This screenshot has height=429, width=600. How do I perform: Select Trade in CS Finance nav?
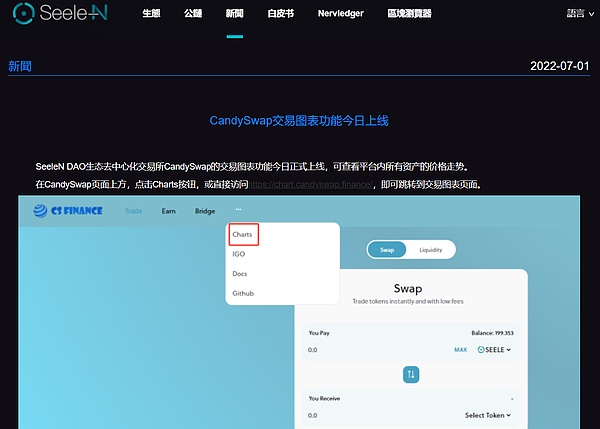[x=134, y=211]
